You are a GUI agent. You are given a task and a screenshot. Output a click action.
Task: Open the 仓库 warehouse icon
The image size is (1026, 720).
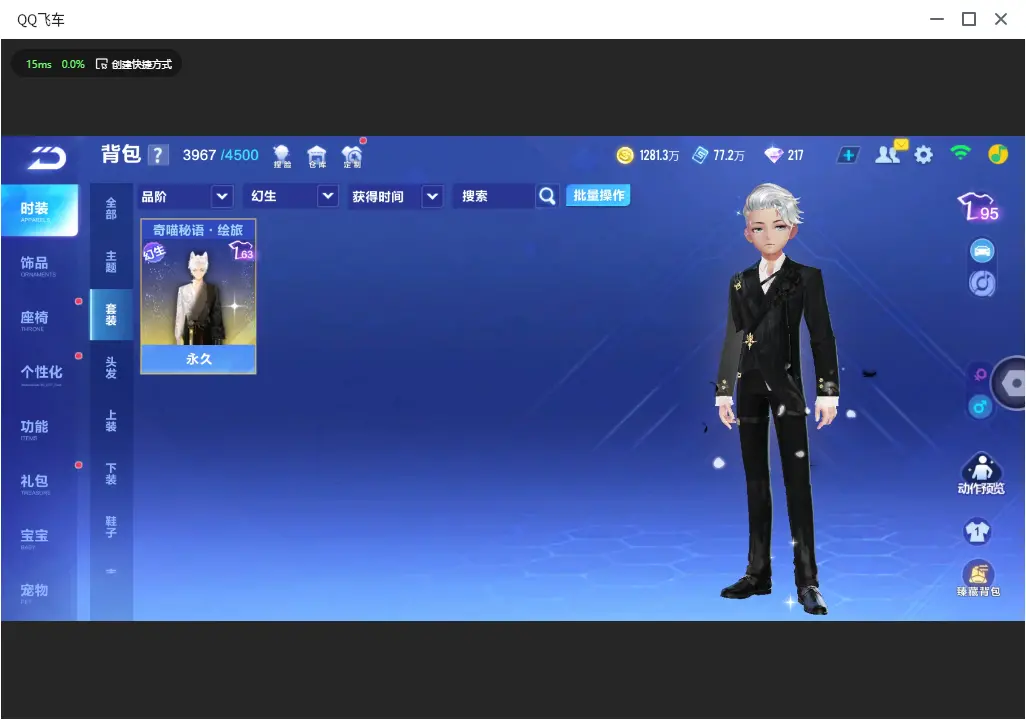pos(317,156)
